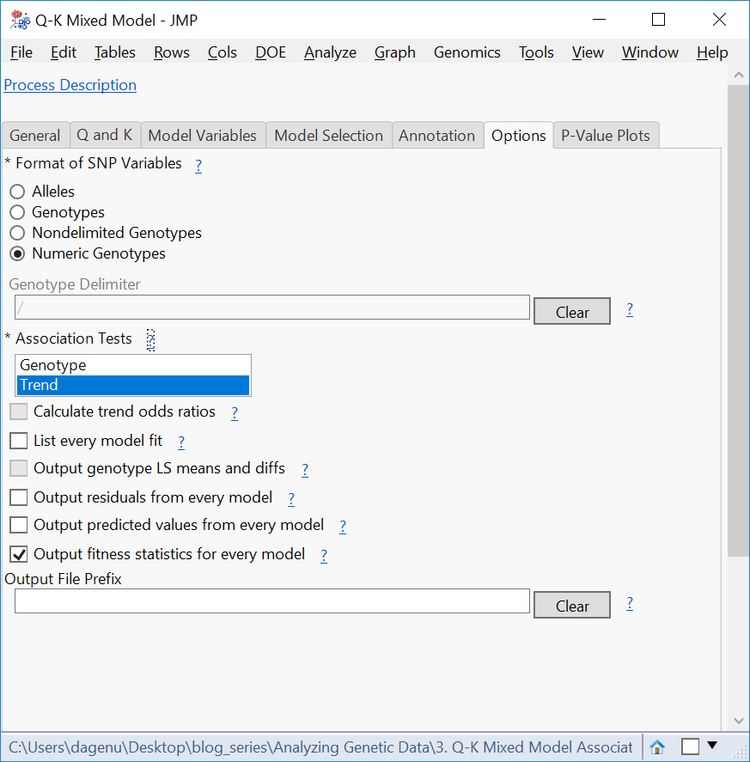
Task: Select the Alleles radio button
Action: click(17, 191)
